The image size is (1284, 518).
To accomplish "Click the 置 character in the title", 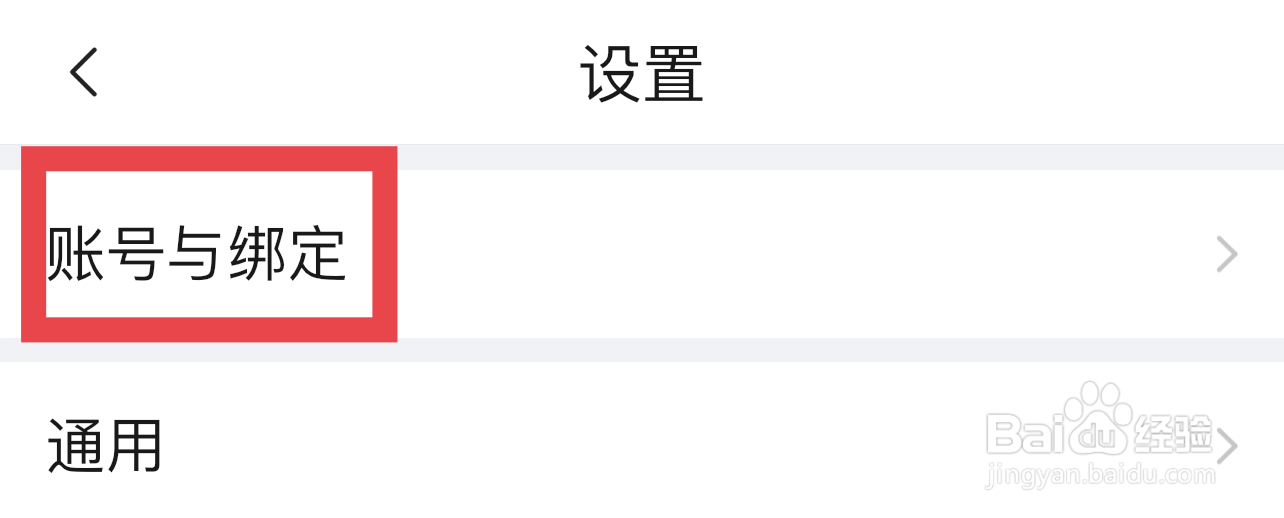I will [672, 73].
